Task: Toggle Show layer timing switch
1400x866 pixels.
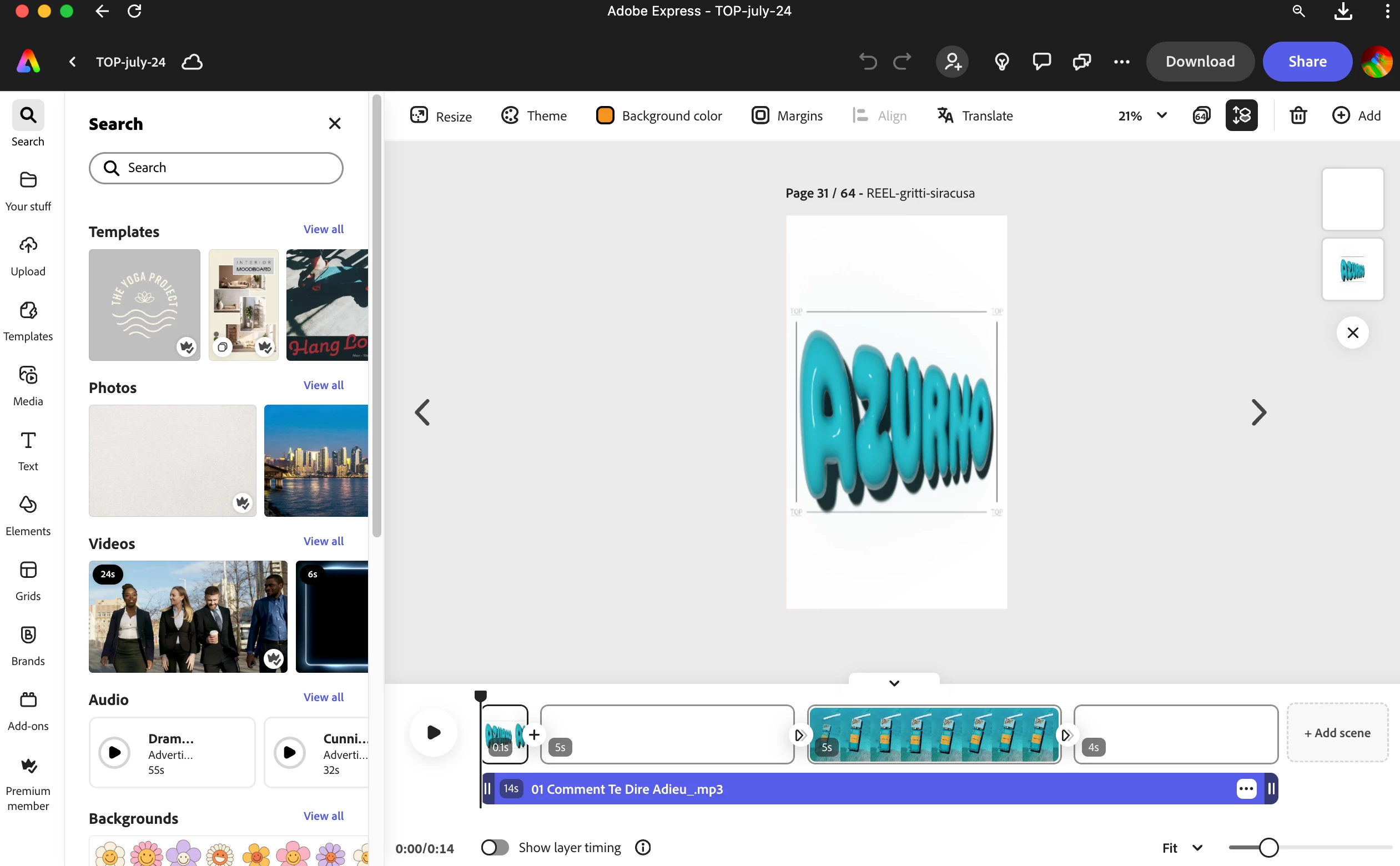Action: 495,847
